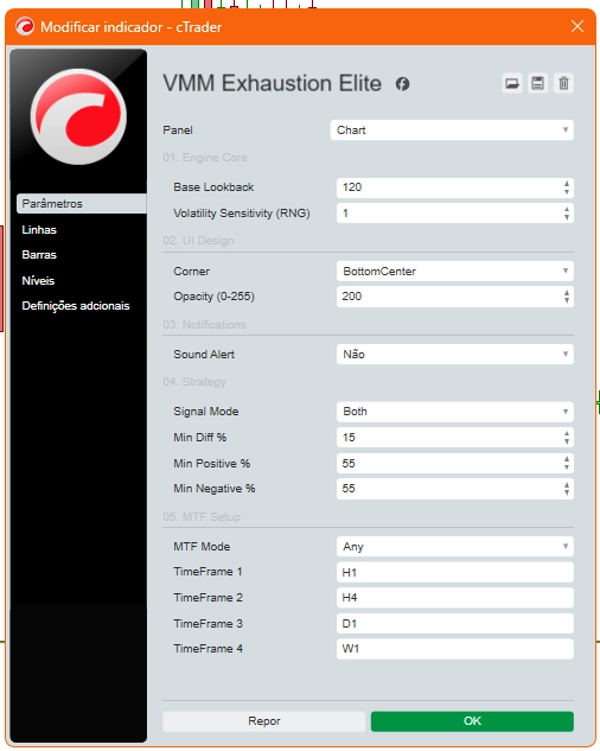Click the 04. Strategy section label
The image size is (600, 751).
tap(194, 382)
